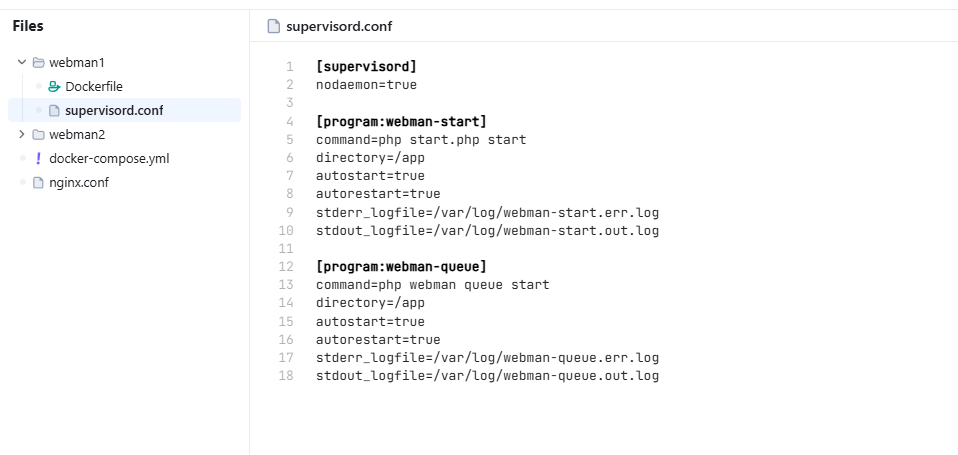The height and width of the screenshot is (455, 958).
Task: Click the docker-compose.yml exclamation icon
Action: pos(38,159)
